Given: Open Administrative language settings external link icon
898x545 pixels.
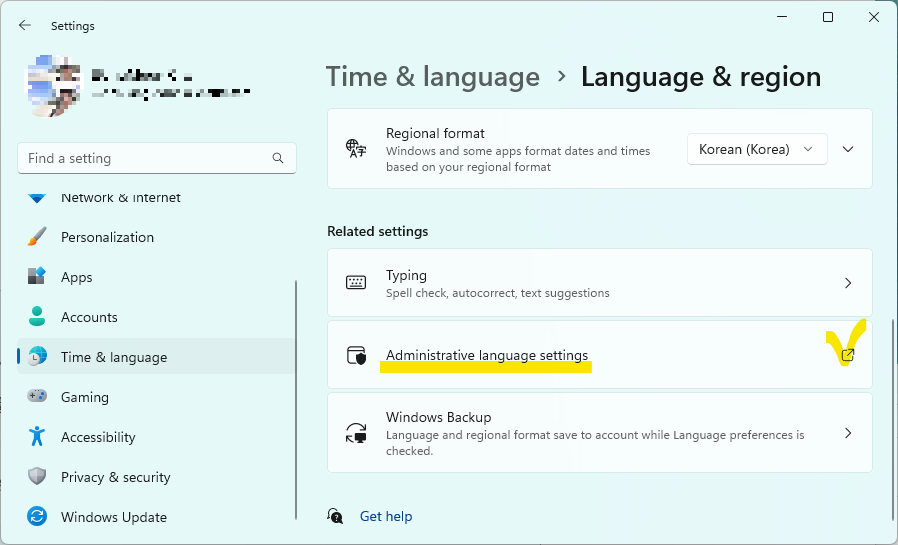Looking at the screenshot, I should [x=848, y=355].
